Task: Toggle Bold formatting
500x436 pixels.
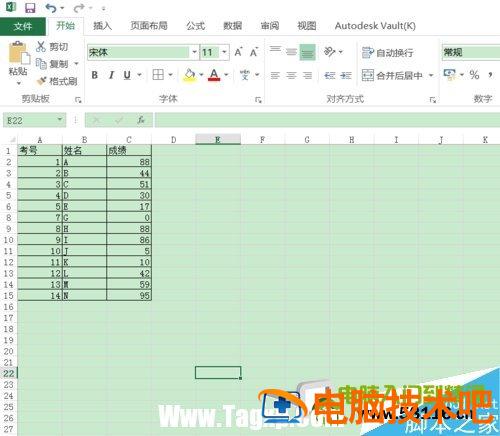Action: [x=95, y=75]
